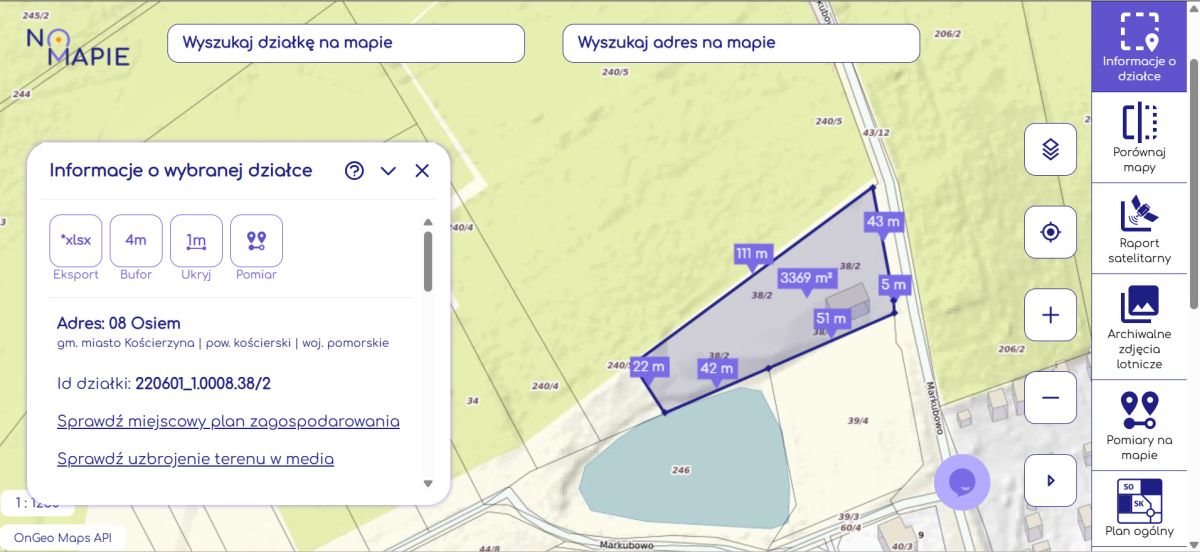Image resolution: width=1200 pixels, height=552 pixels.
Task: Click the Ukryj 1m measurements button
Action: [x=196, y=240]
